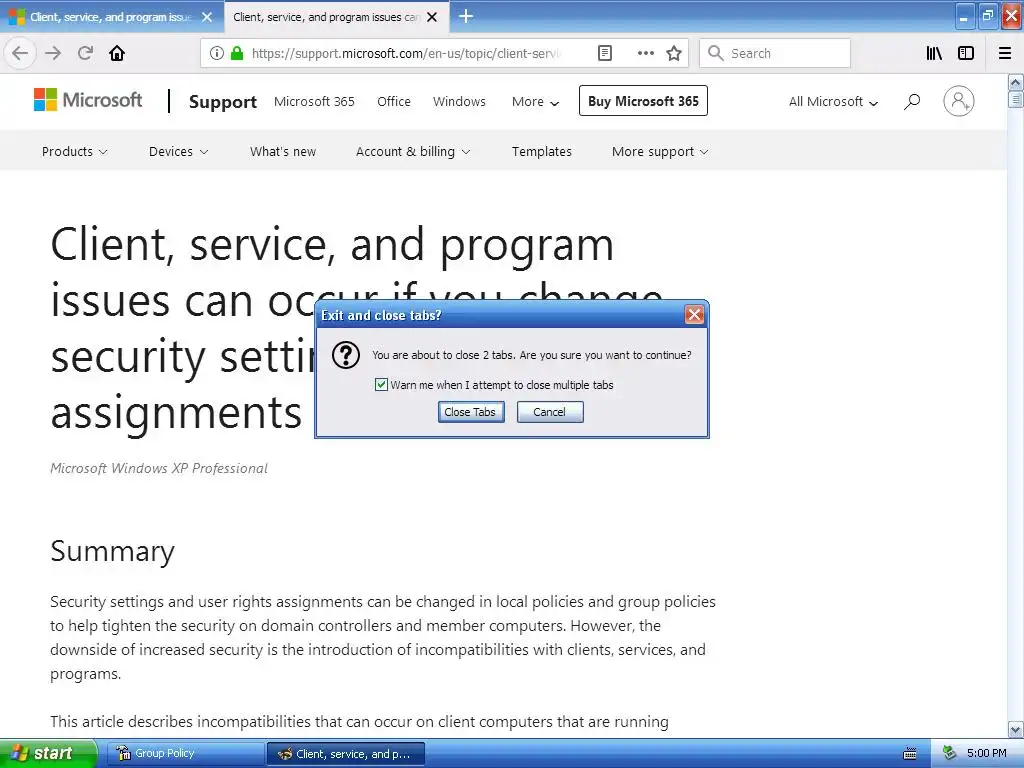1024x768 pixels.
Task: Click the taskbar keyboard icon
Action: [910, 754]
